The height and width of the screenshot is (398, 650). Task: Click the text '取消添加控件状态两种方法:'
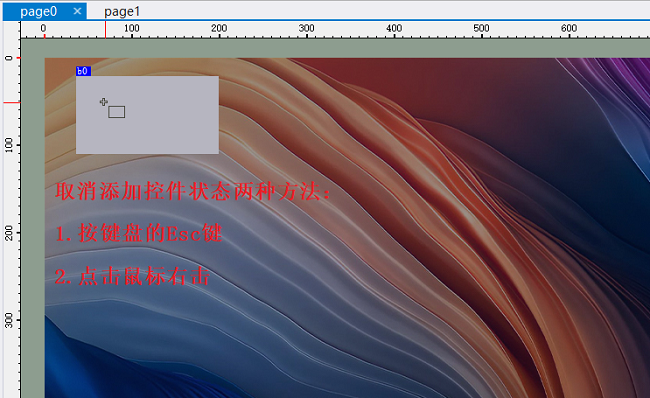coord(193,192)
